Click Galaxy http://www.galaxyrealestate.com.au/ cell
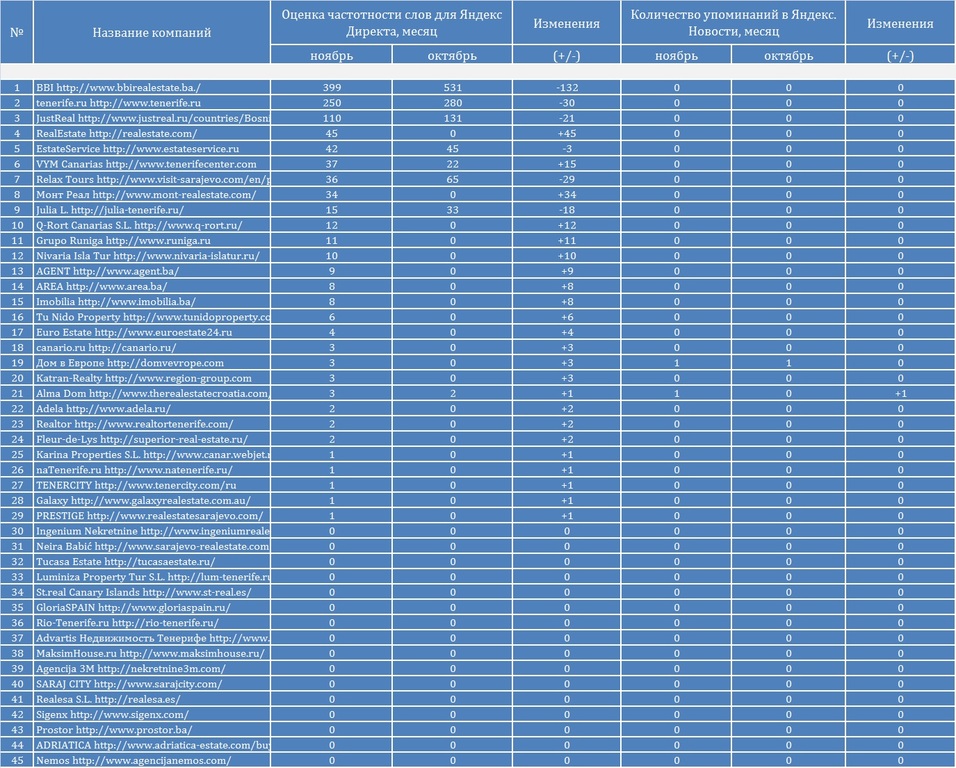Screen dimensions: 956x768 pos(152,500)
